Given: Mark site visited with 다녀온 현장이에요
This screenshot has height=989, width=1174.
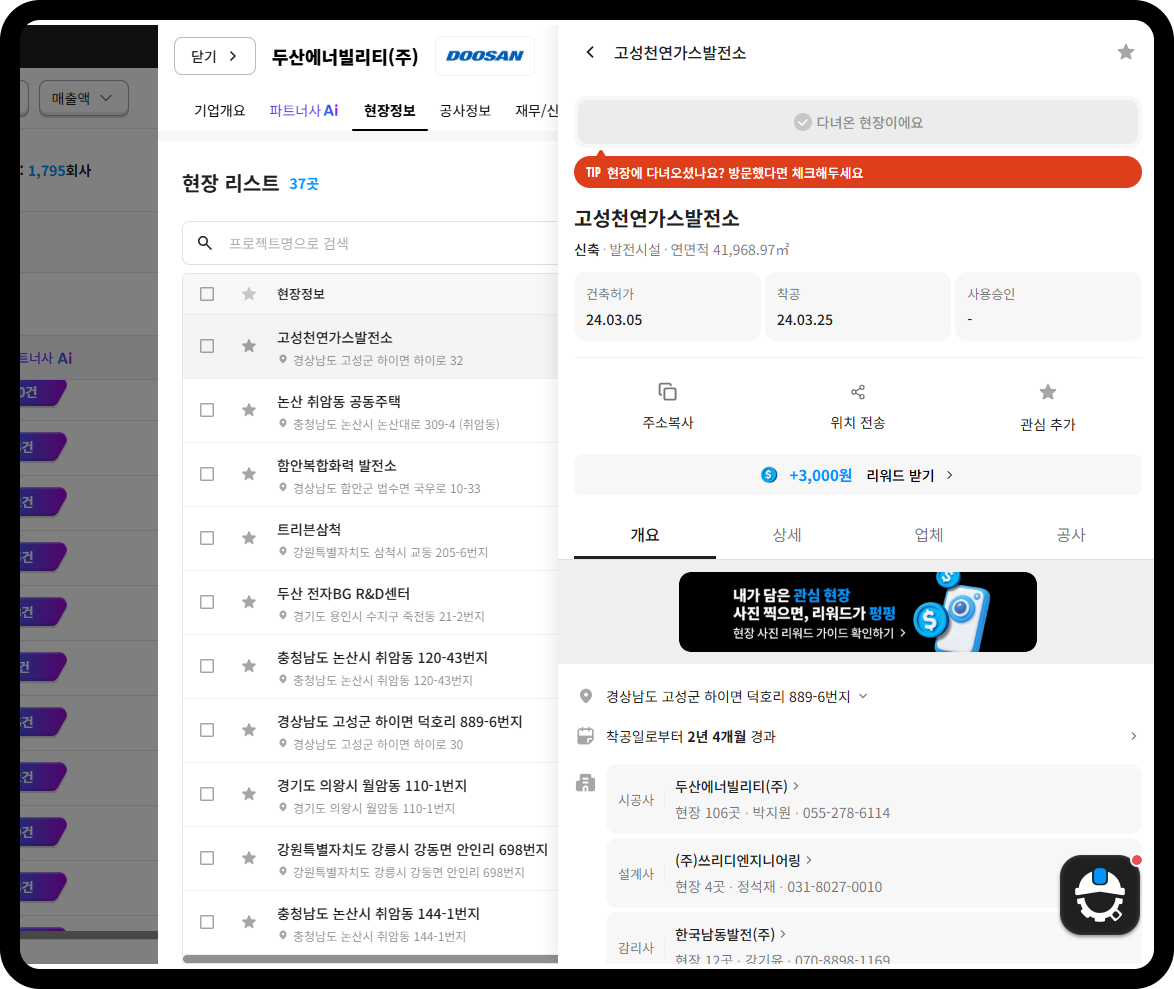Looking at the screenshot, I should 858,122.
